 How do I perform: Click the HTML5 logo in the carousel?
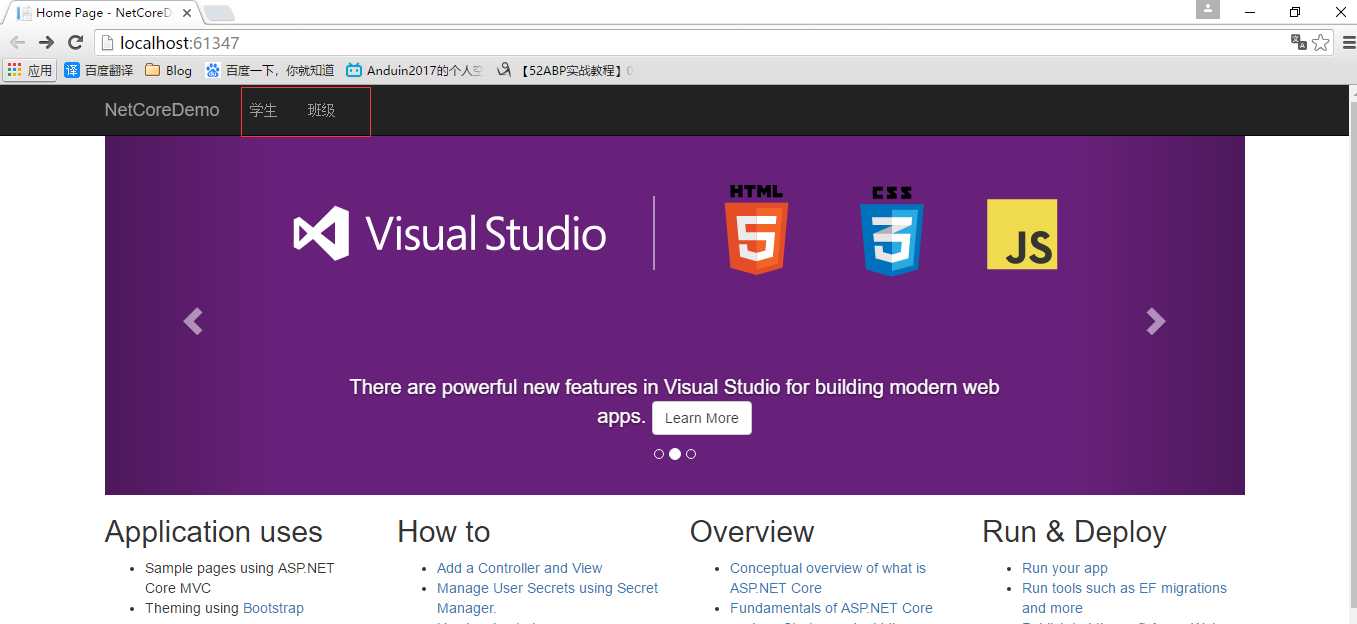(x=756, y=229)
